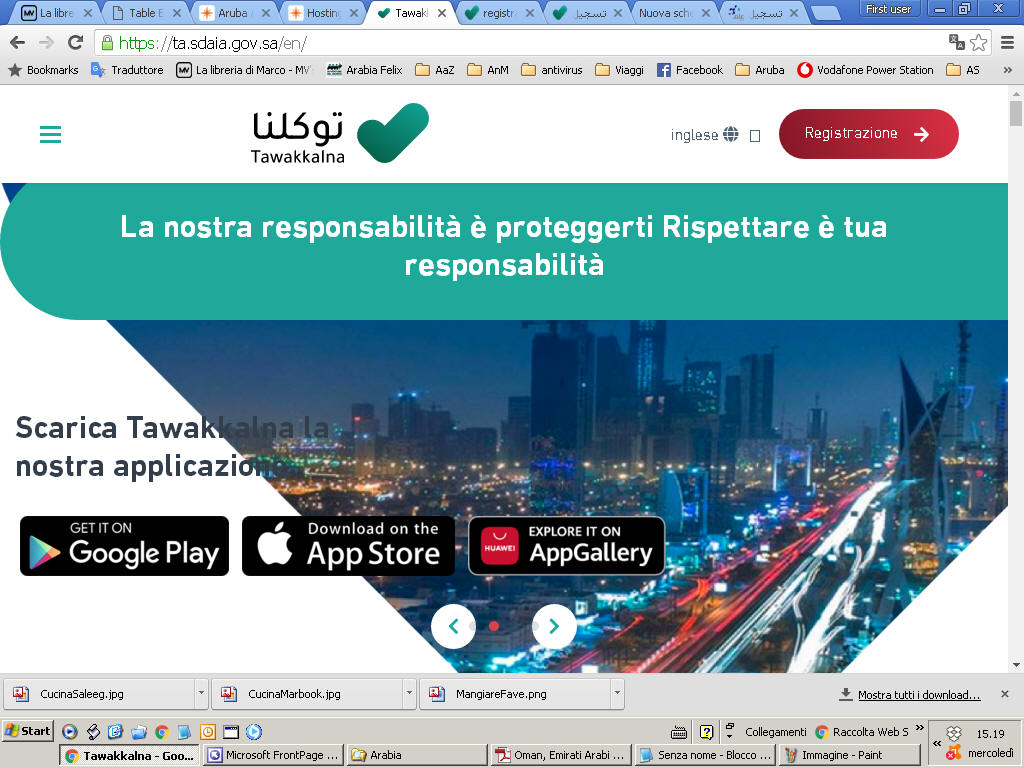1024x768 pixels.
Task: Switch to Microsoft FrontPage taskbar window
Action: (x=273, y=755)
